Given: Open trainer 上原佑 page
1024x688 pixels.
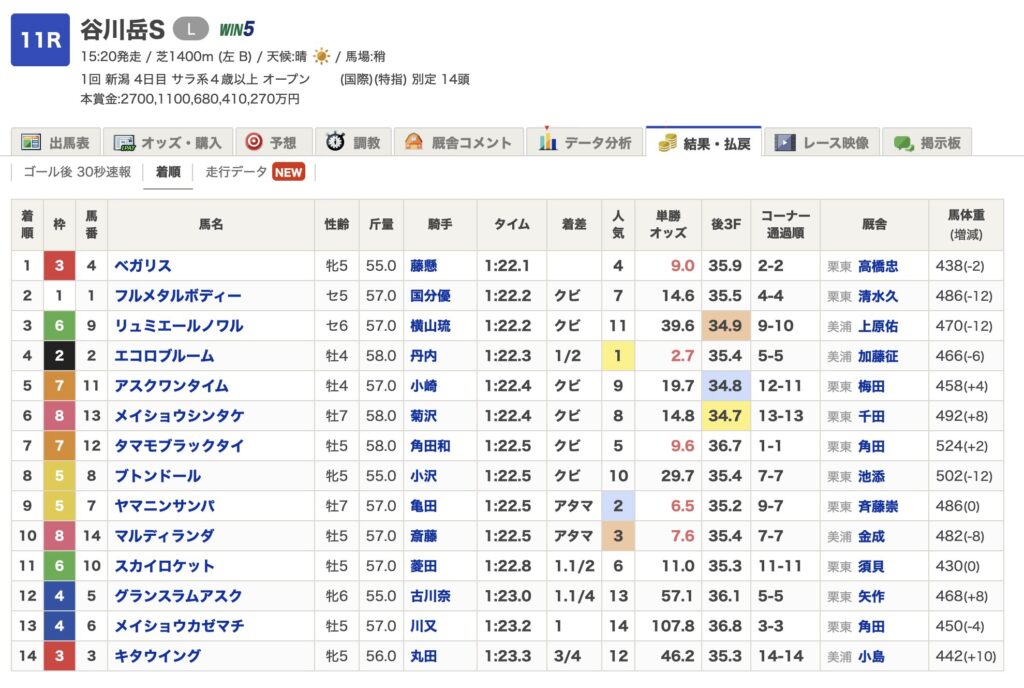Looking at the screenshot, I should [x=878, y=326].
